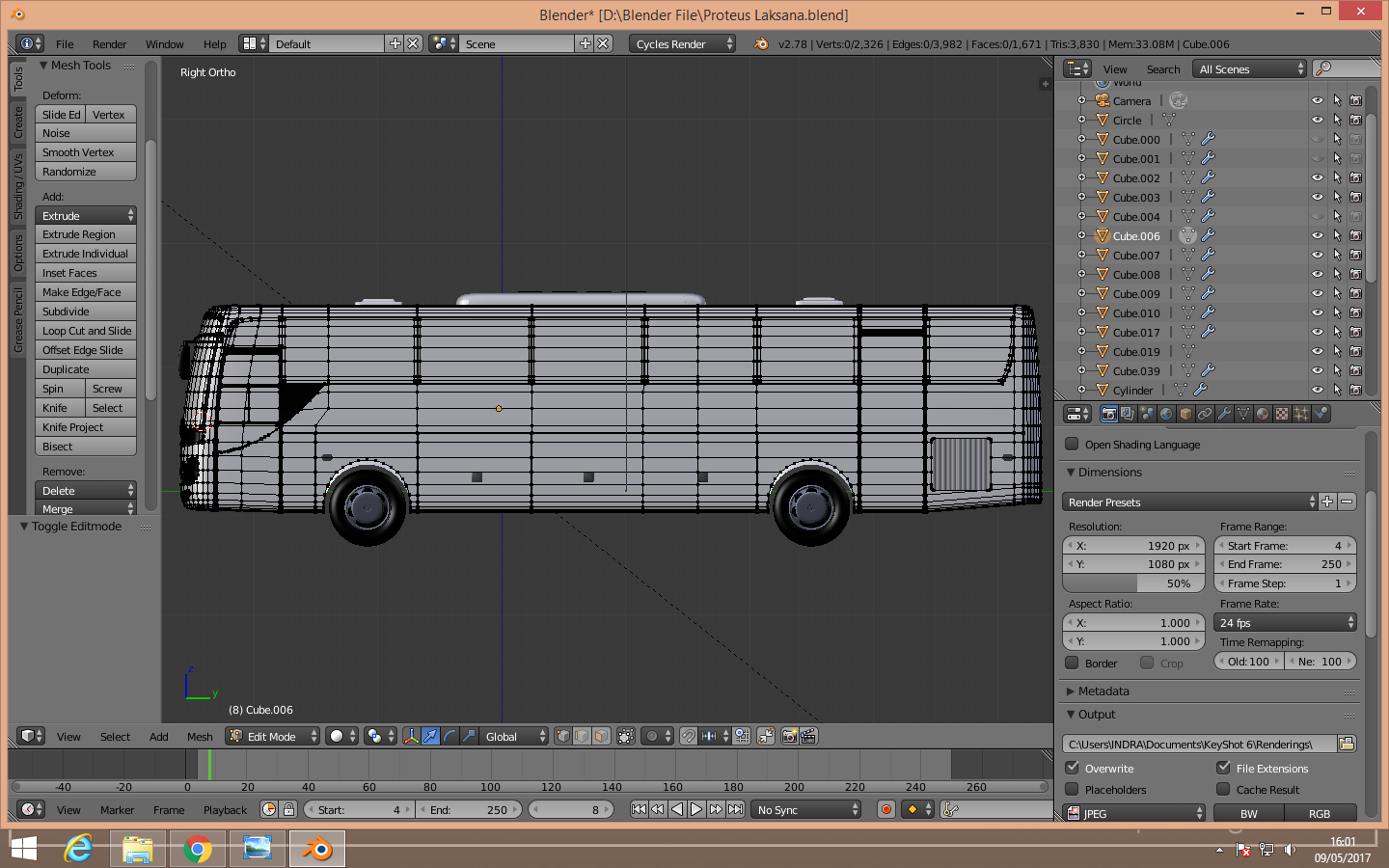Expand the Metadata panel

tap(1103, 692)
